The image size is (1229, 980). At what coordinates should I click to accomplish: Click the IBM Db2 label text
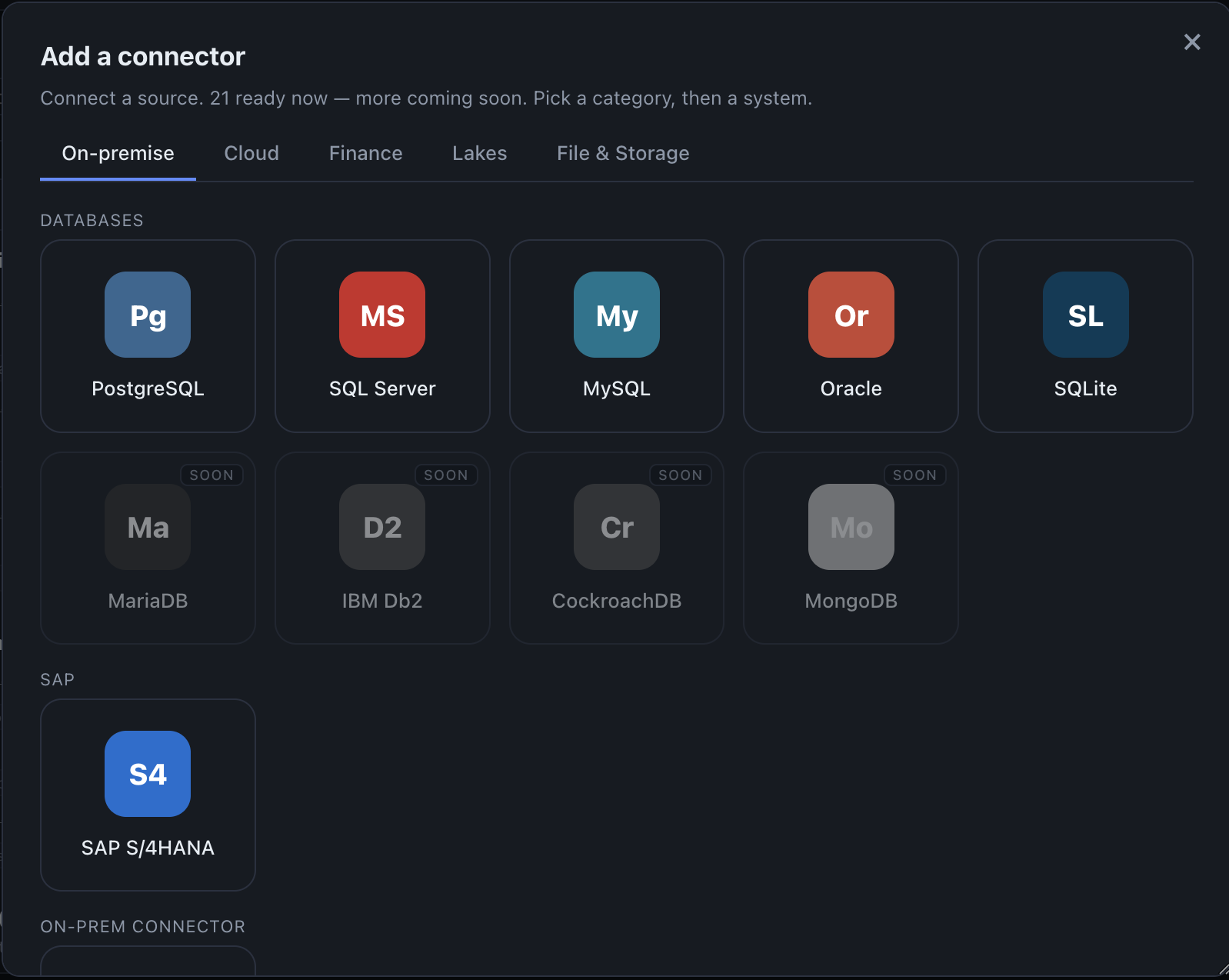pos(382,601)
